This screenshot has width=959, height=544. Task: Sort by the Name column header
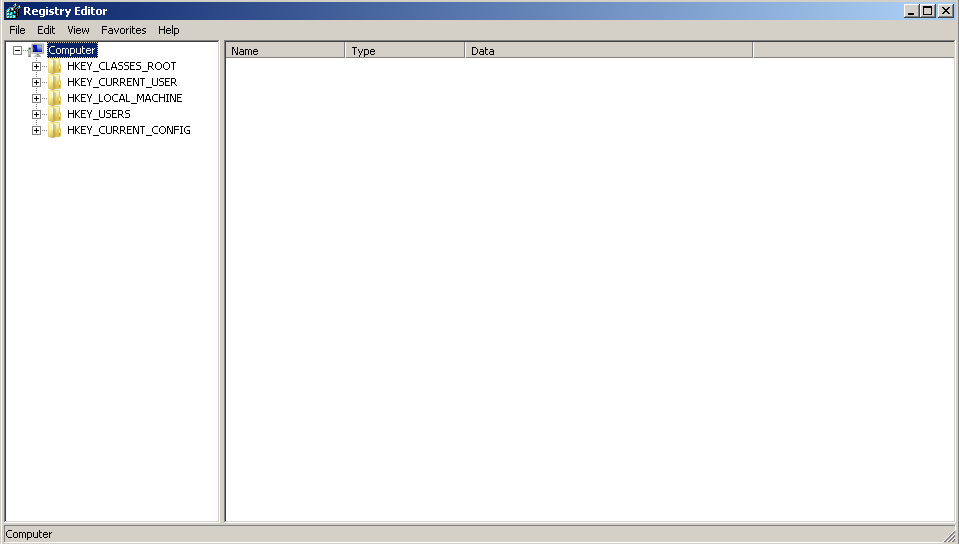[286, 51]
